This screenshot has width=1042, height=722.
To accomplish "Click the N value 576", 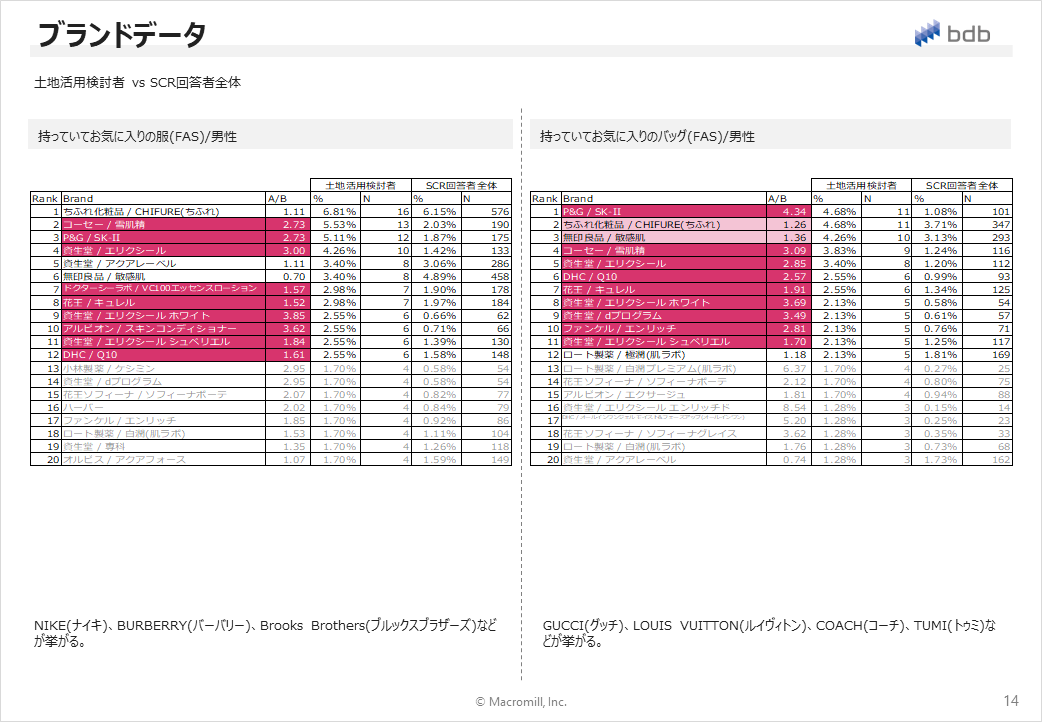I will point(486,211).
